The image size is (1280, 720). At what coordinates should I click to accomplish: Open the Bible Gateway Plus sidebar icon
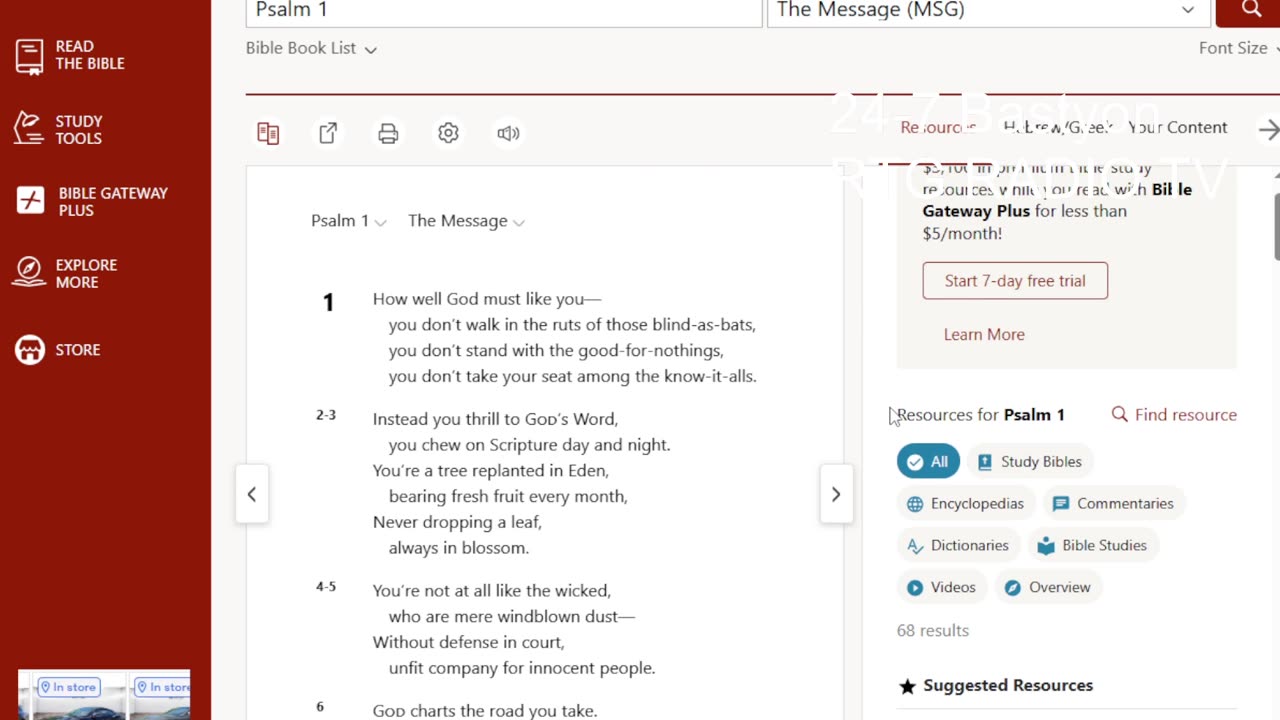pos(30,201)
